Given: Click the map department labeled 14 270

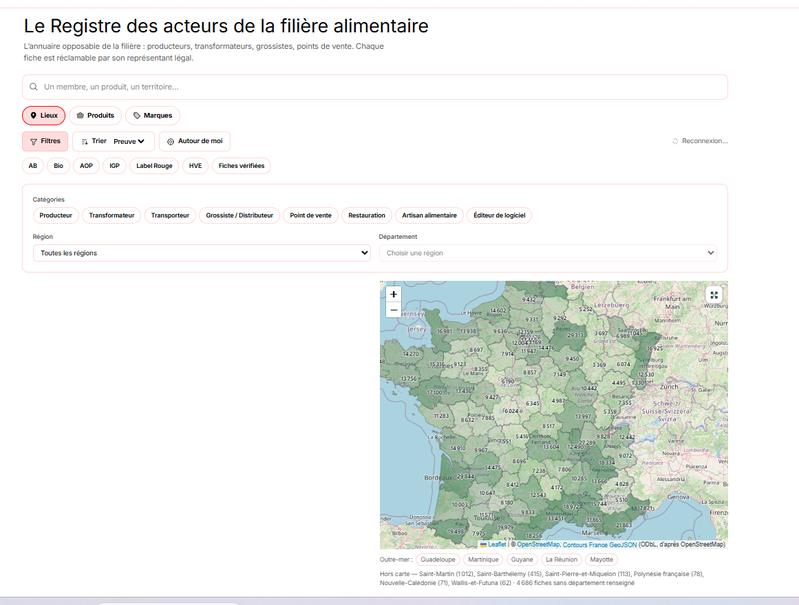Looking at the screenshot, I should [x=411, y=354].
